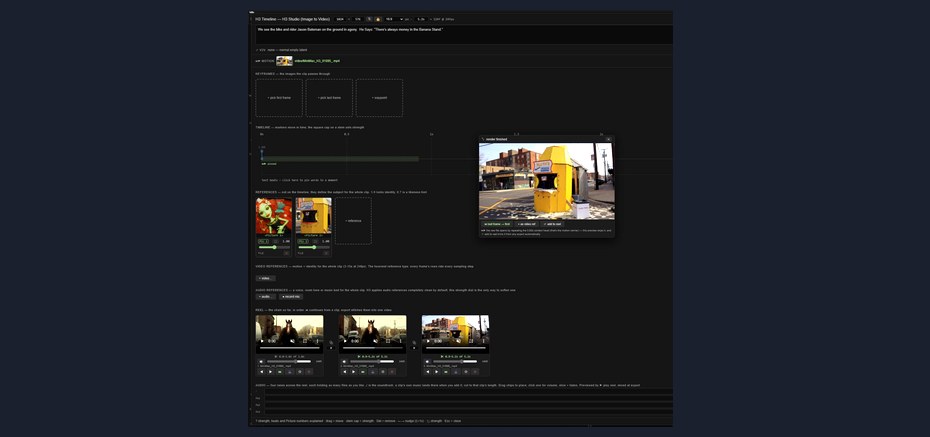The width and height of the screenshot is (930, 437).
Task: Click the chain link icon between first and second clips
Action: click(x=331, y=342)
